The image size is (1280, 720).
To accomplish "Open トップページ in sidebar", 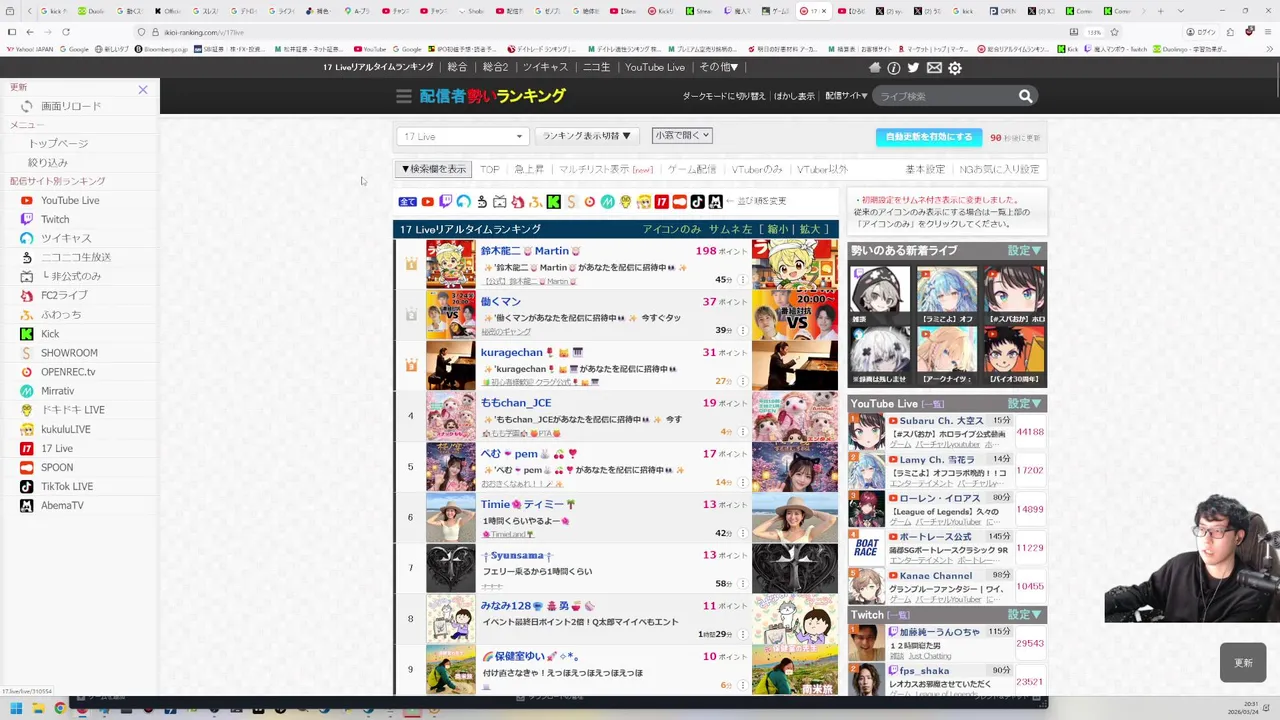I will click(x=58, y=144).
